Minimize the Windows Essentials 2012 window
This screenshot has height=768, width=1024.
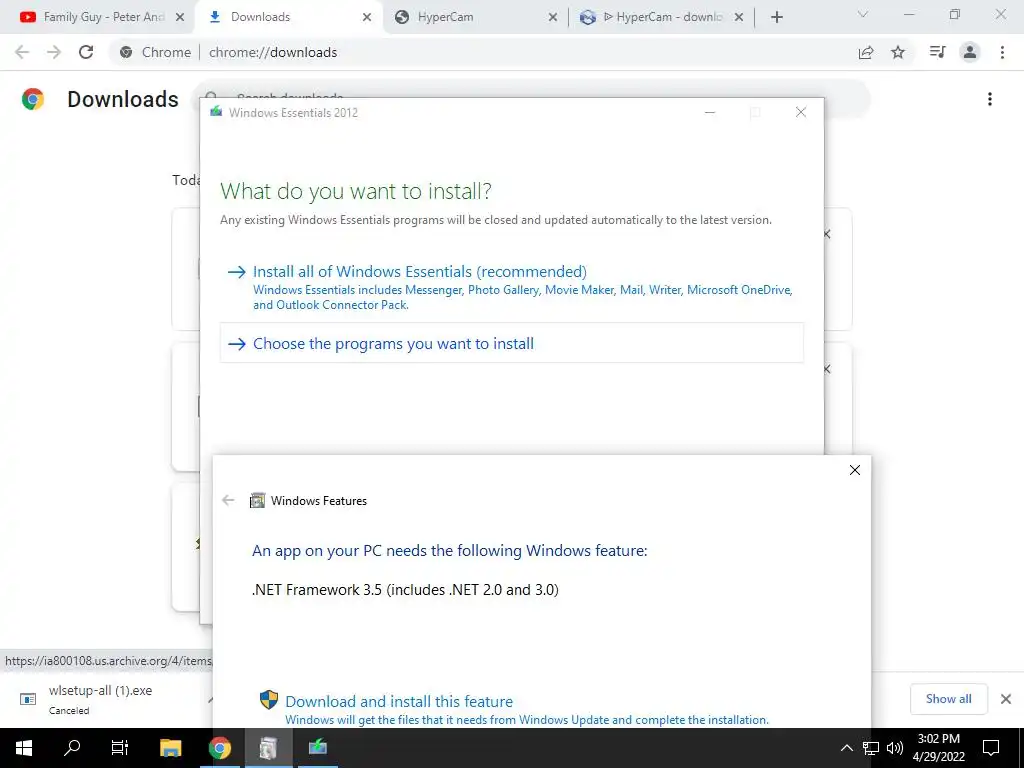(x=710, y=112)
